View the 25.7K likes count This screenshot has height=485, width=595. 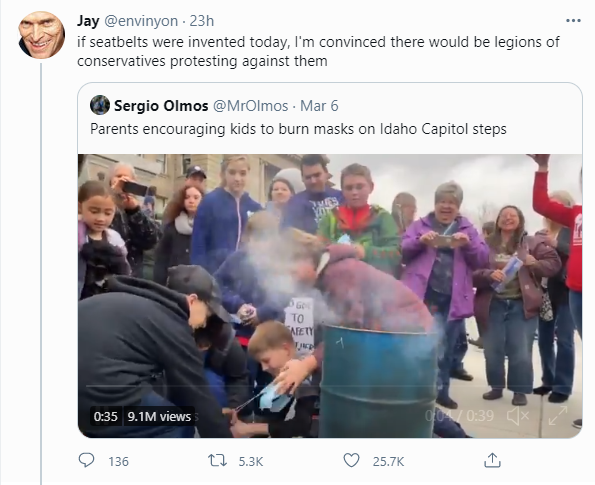pos(388,461)
